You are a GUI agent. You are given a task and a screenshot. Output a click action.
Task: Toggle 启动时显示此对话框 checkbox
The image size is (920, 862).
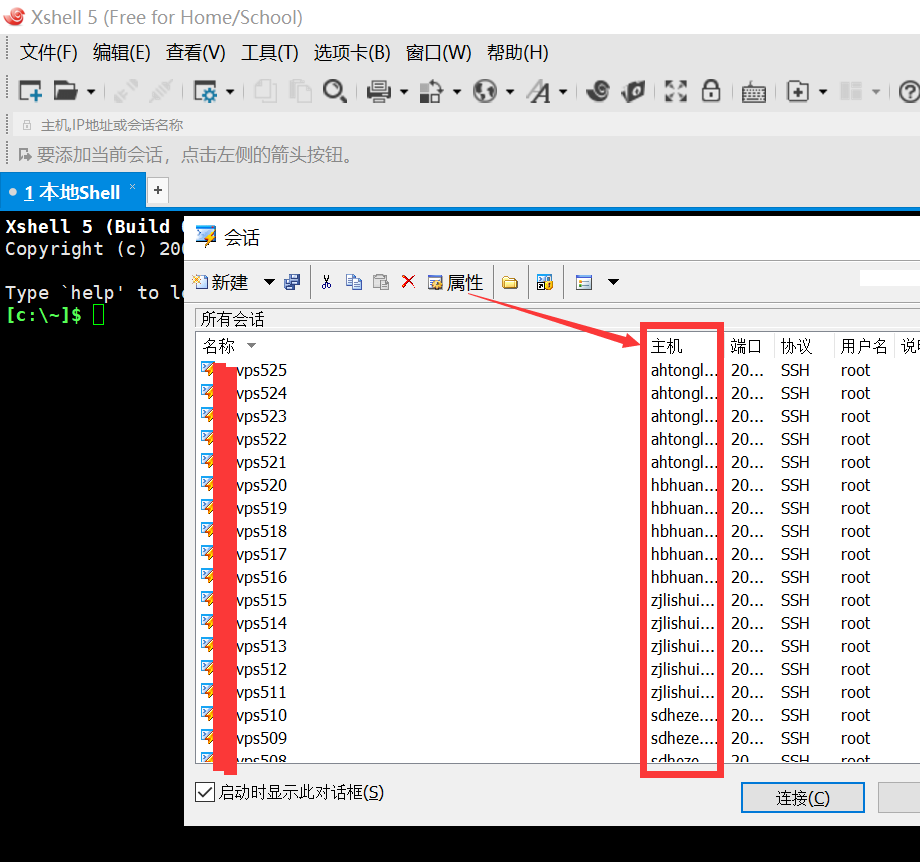[x=205, y=792]
